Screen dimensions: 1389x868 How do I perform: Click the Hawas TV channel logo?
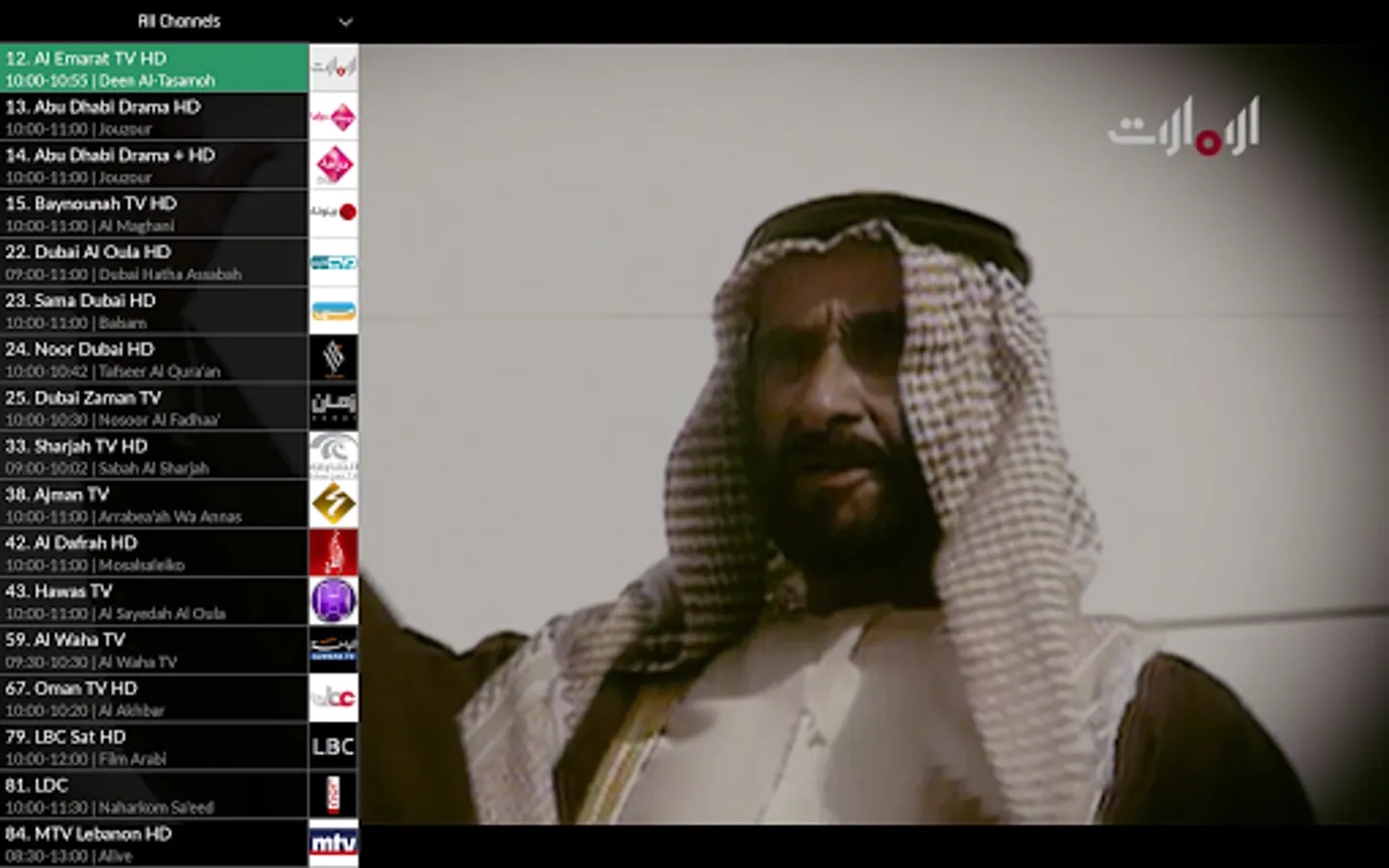[334, 601]
